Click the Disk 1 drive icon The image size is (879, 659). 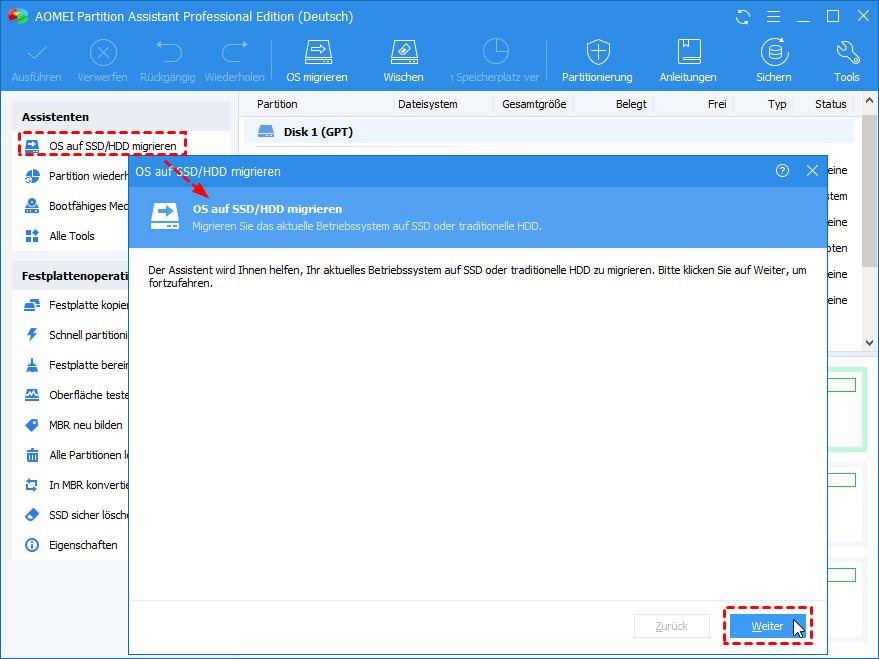(x=266, y=132)
